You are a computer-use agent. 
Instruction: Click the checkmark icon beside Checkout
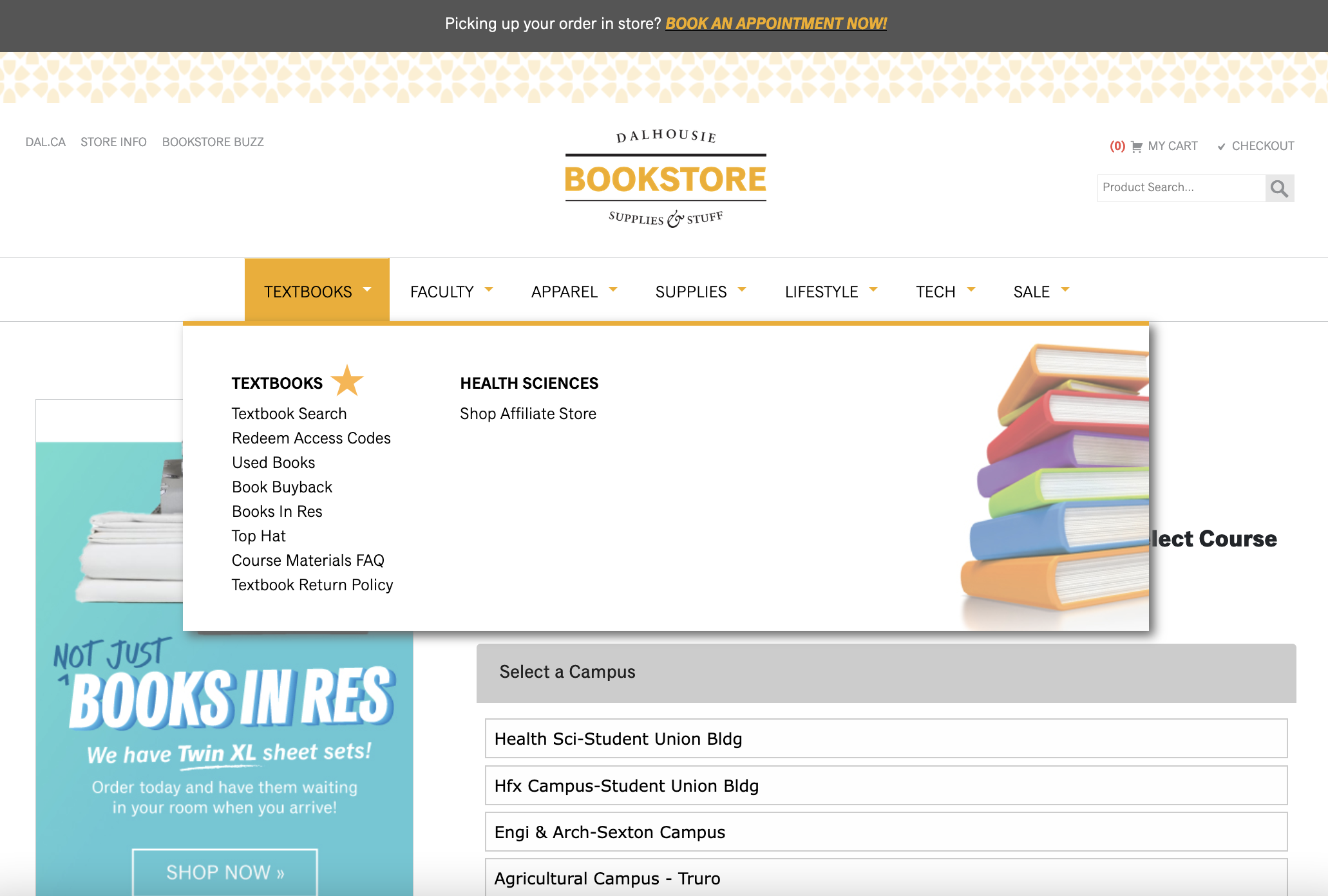pos(1221,147)
